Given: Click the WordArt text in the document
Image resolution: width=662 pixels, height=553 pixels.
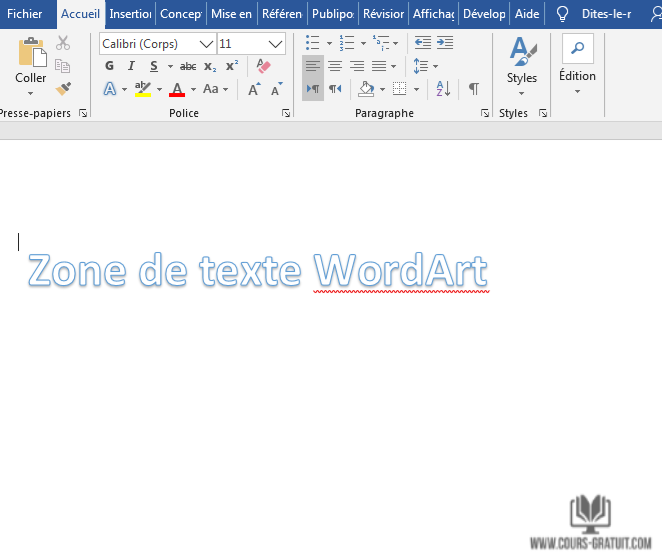Looking at the screenshot, I should (x=257, y=270).
